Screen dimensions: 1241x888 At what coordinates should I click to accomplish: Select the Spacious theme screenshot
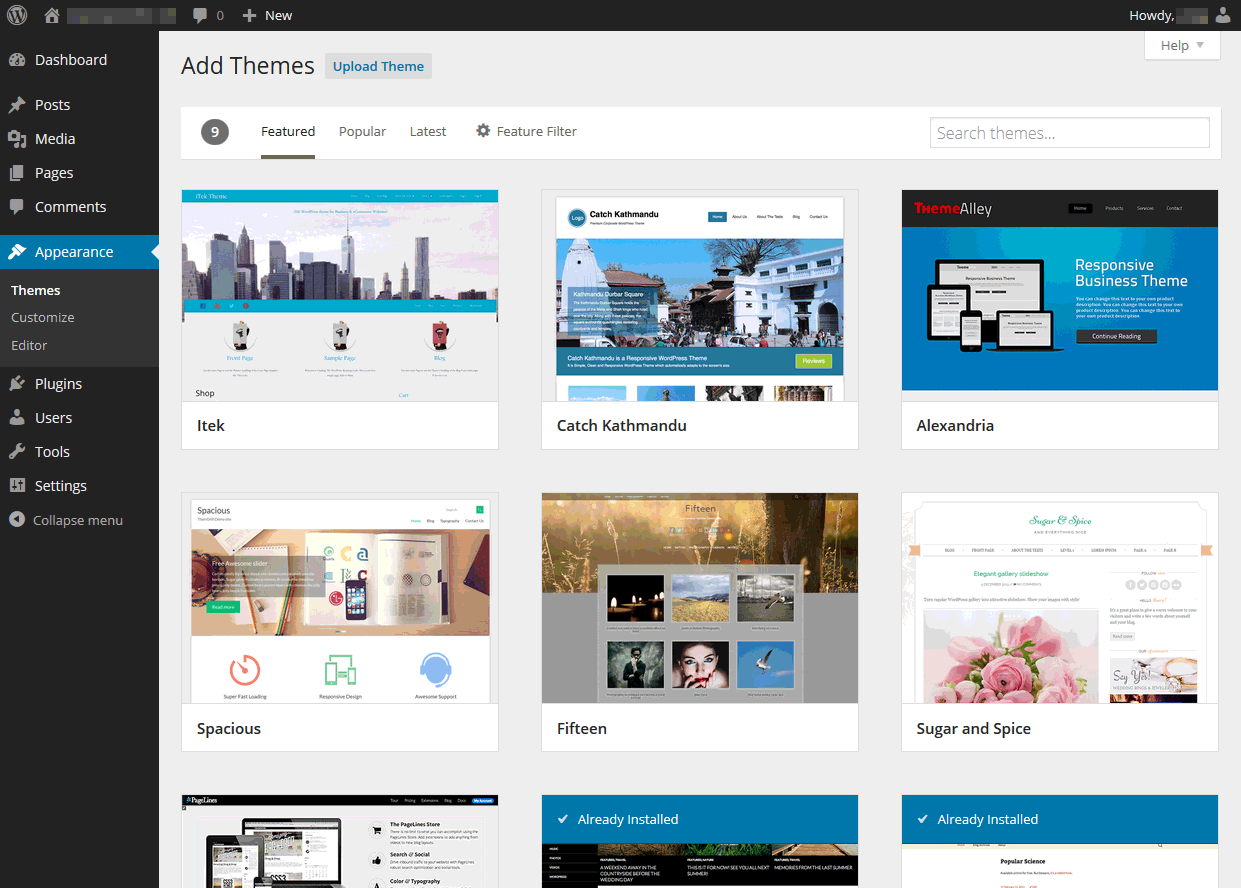(x=340, y=598)
